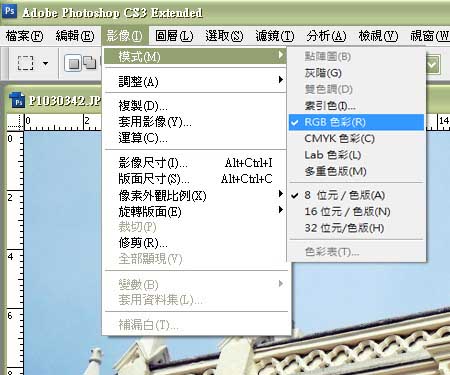Expand the 旋轉版面(E) submenu
The image size is (450, 375).
(x=195, y=211)
